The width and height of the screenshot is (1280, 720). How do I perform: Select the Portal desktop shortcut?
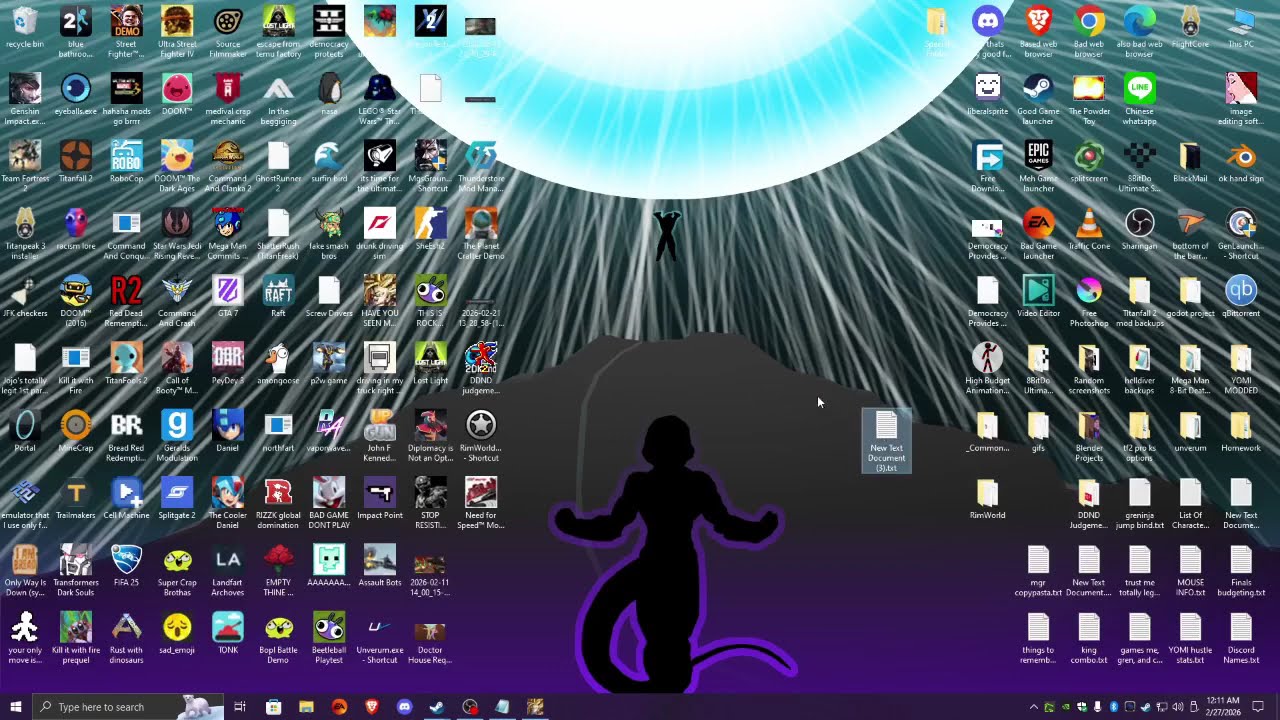click(x=25, y=431)
